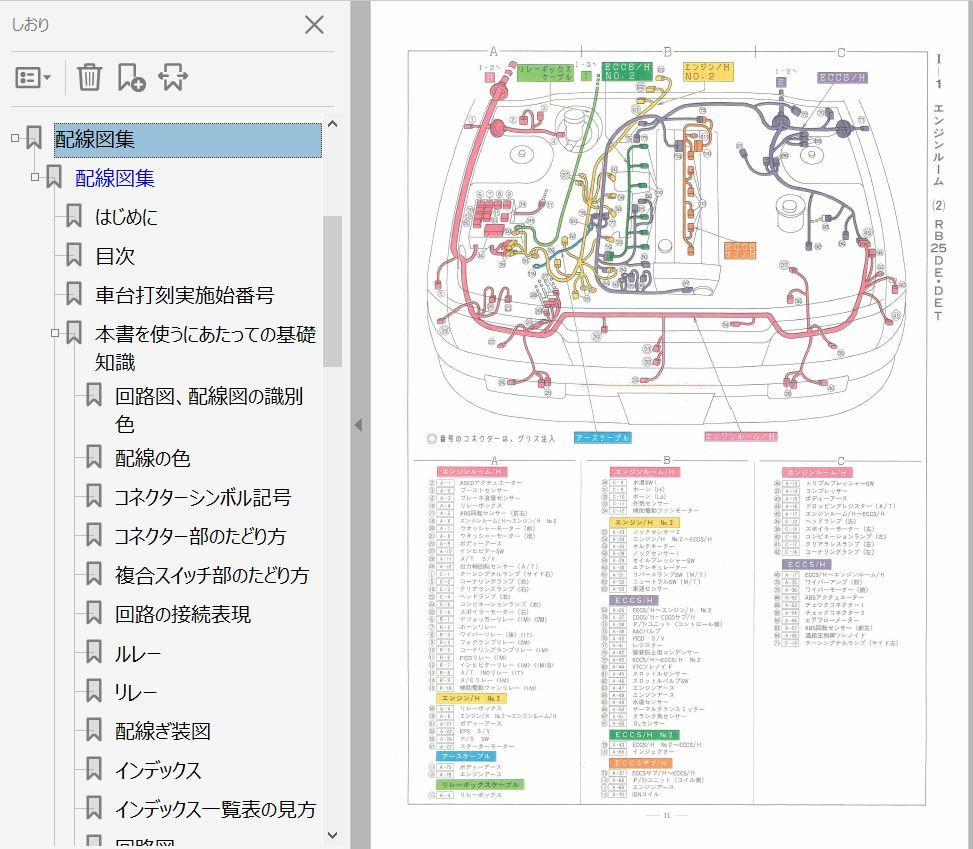Add a new bookmark with plus icon

[131, 78]
